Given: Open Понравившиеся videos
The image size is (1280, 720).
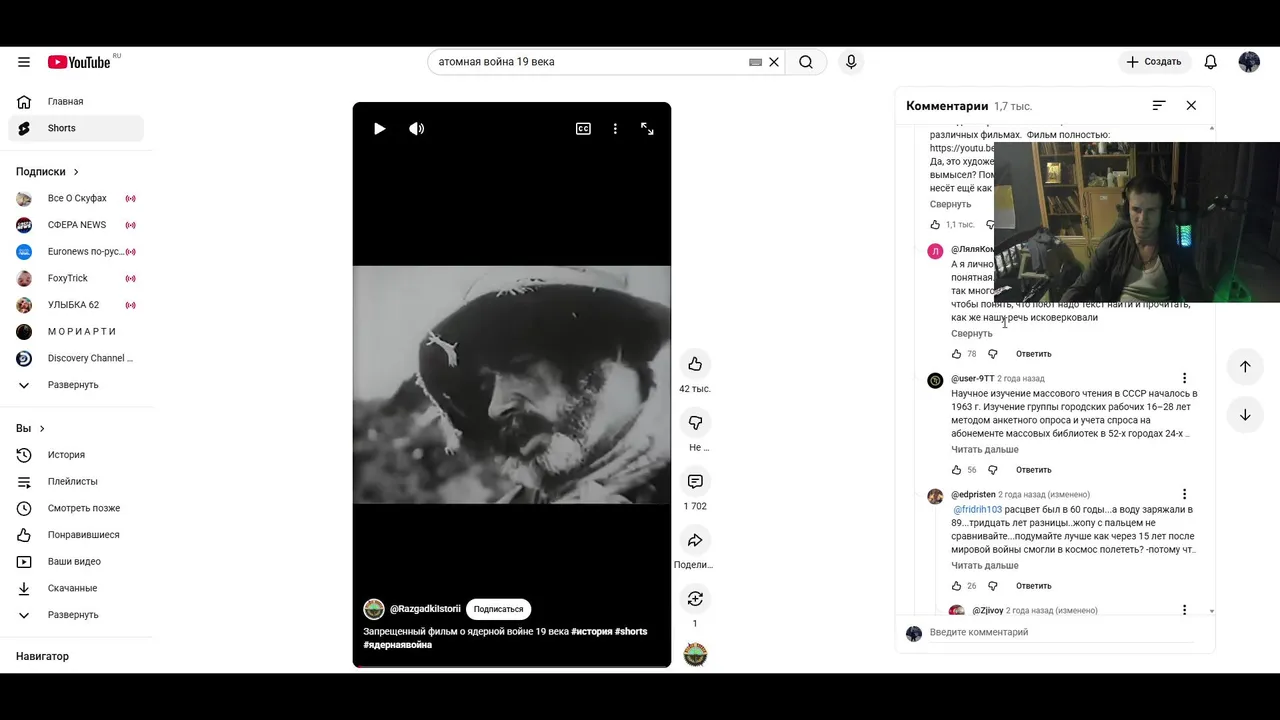Looking at the screenshot, I should (76, 535).
